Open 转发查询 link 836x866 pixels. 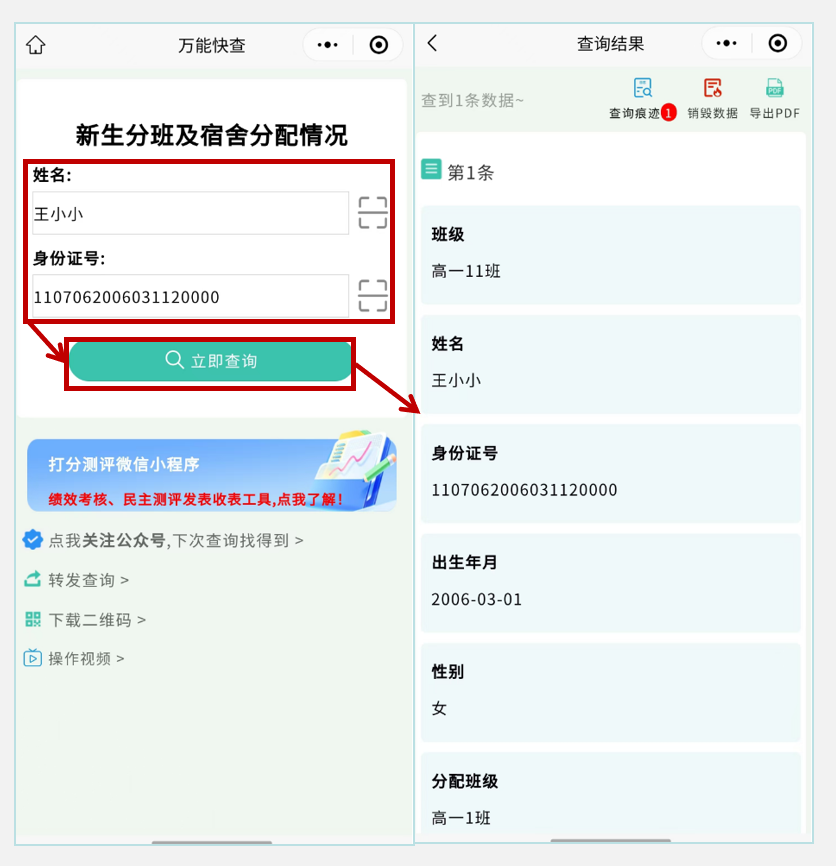click(x=88, y=580)
